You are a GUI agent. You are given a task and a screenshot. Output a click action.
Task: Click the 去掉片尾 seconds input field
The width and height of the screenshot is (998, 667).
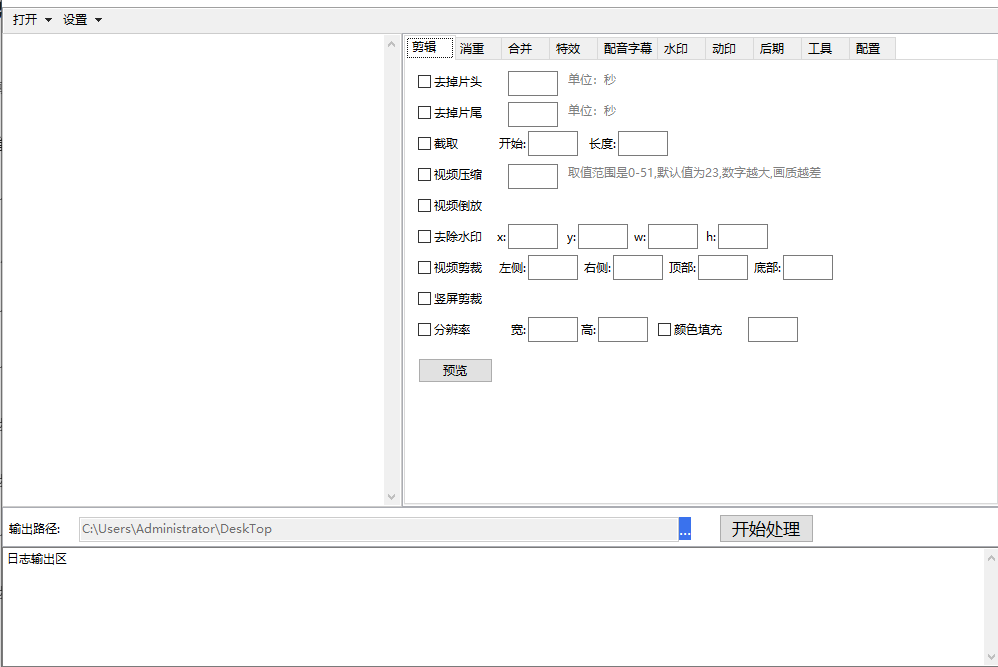point(533,115)
